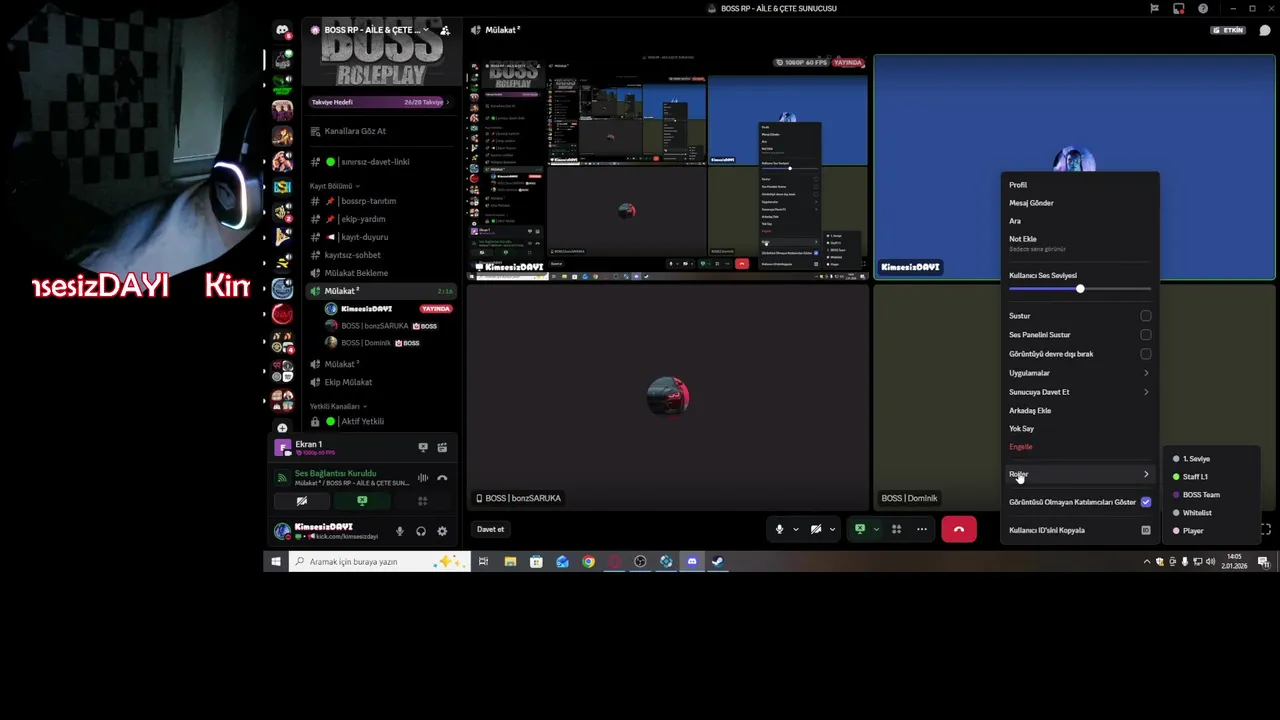
Task: Open chat bubble icon at top right
Action: pos(1265,30)
